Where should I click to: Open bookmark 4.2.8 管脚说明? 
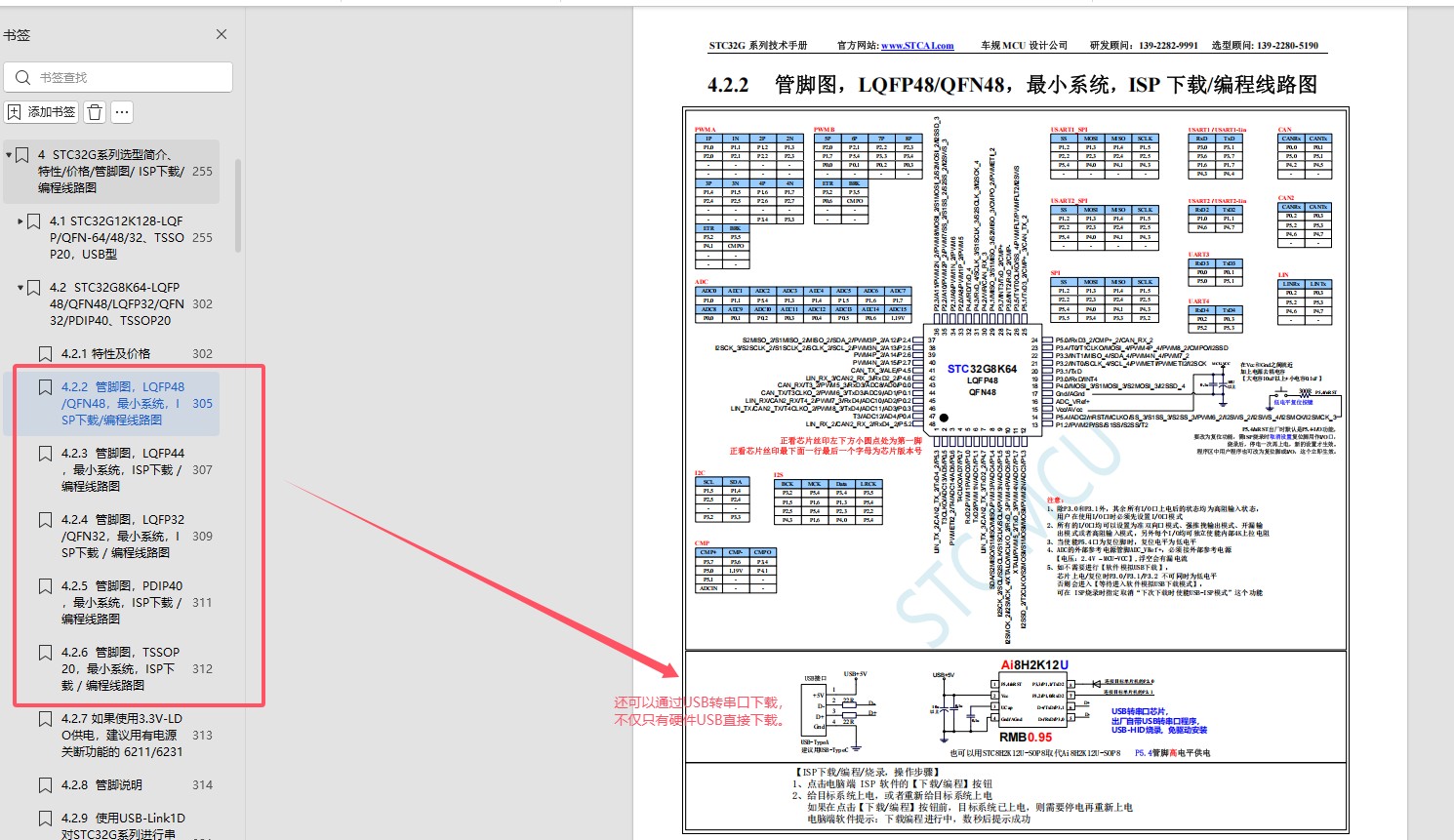tap(101, 784)
